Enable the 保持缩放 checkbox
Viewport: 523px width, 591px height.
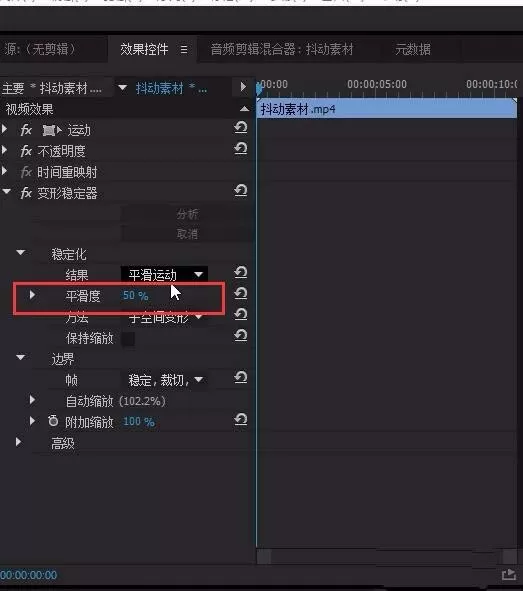(x=128, y=338)
